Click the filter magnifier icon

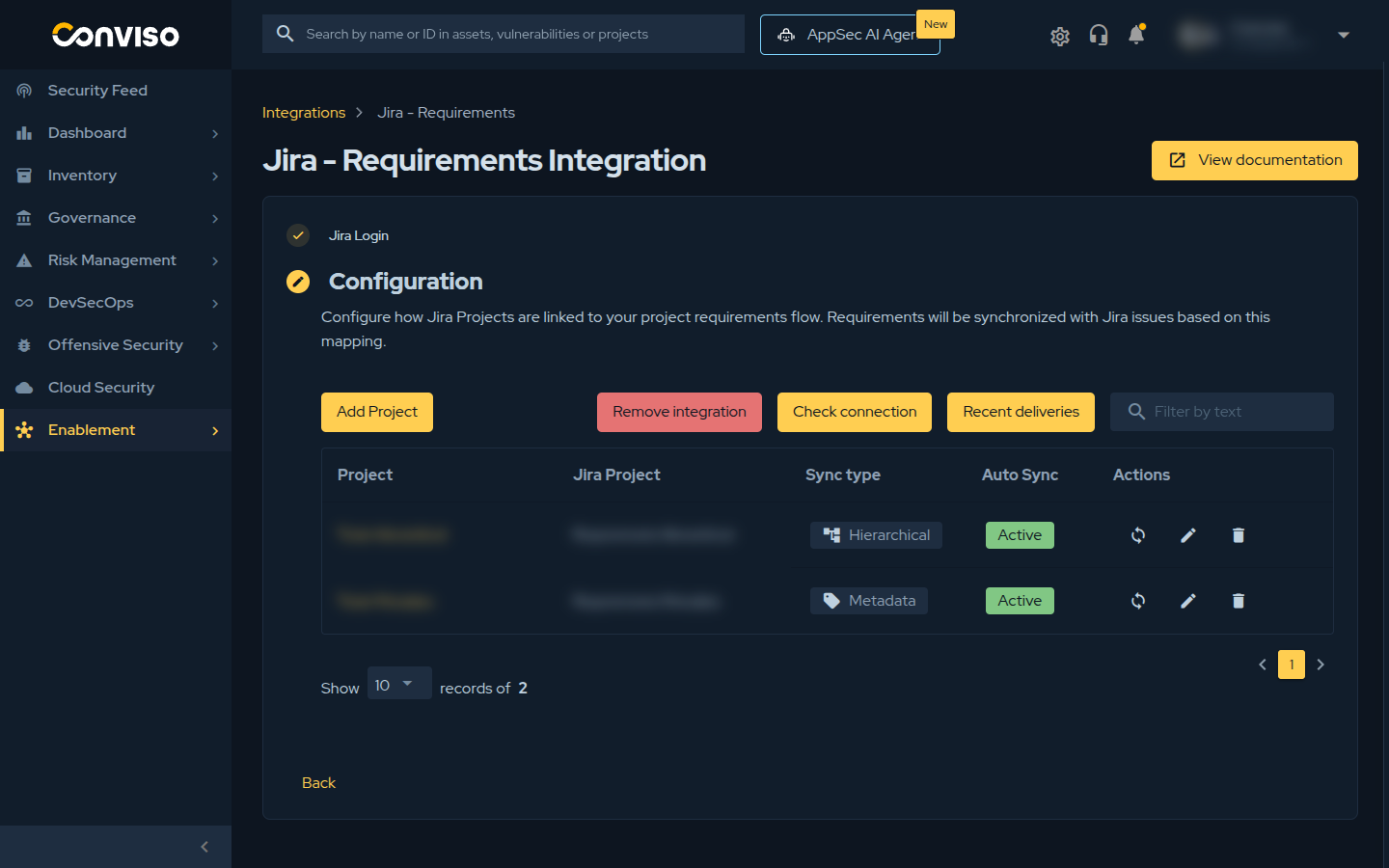pyautogui.click(x=1136, y=412)
